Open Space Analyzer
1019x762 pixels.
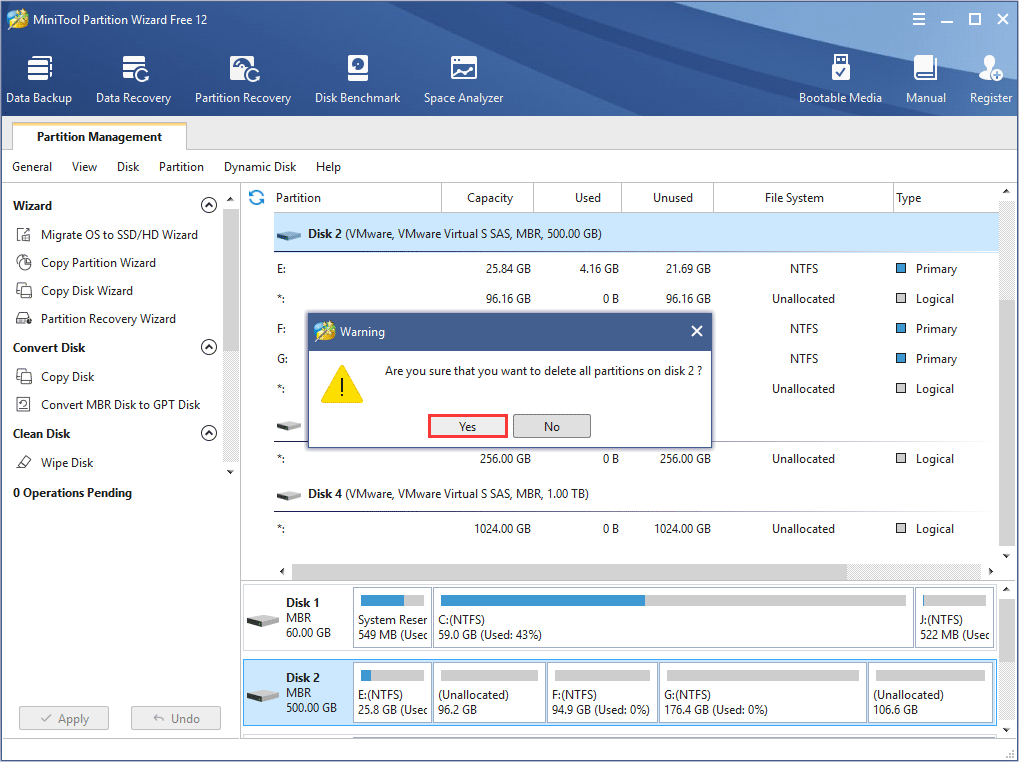[x=463, y=79]
